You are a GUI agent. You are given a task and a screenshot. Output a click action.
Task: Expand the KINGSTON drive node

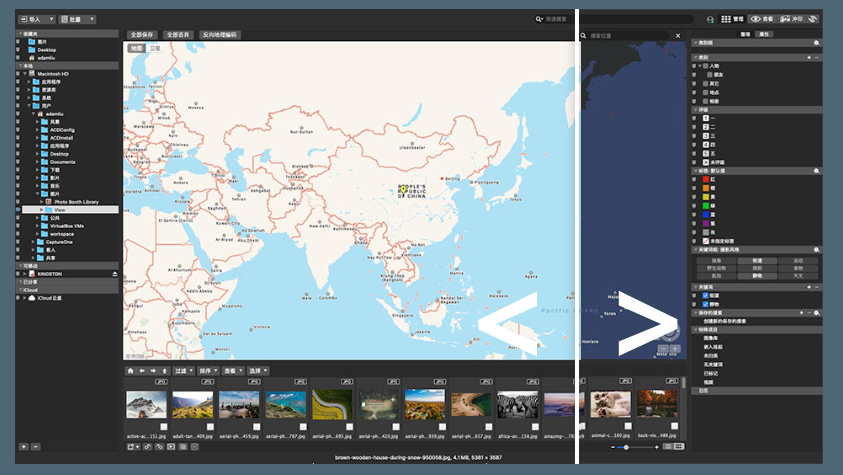pyautogui.click(x=25, y=274)
